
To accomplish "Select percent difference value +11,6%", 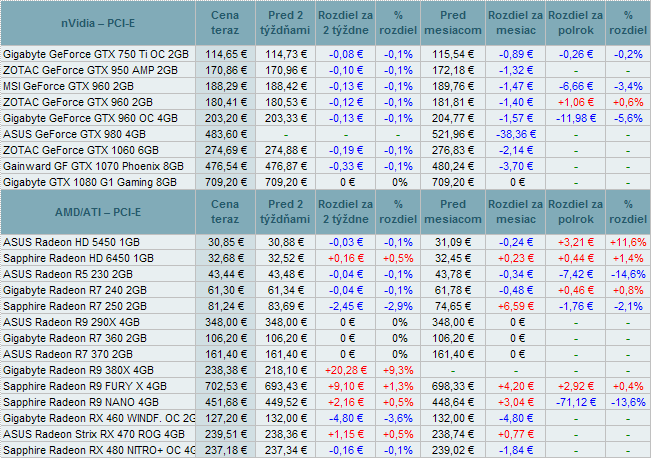I will [x=628, y=242].
